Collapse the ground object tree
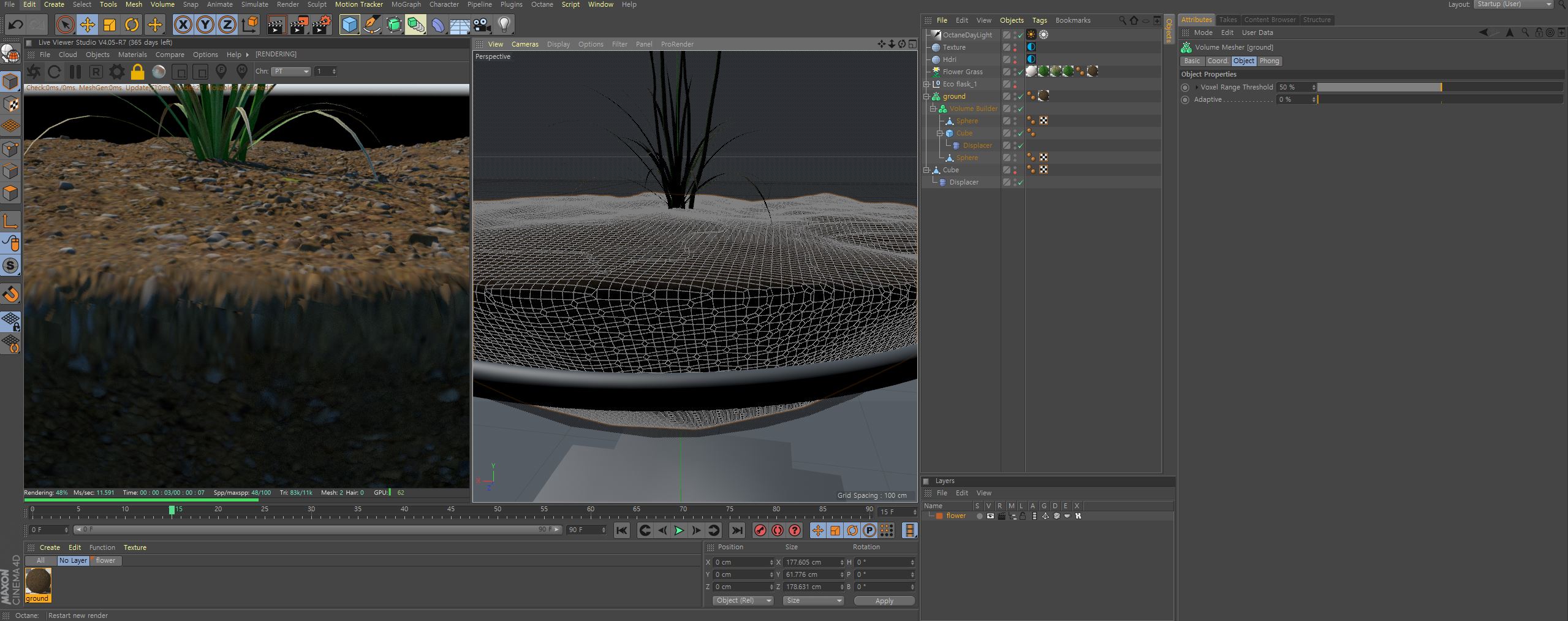 pyautogui.click(x=926, y=96)
